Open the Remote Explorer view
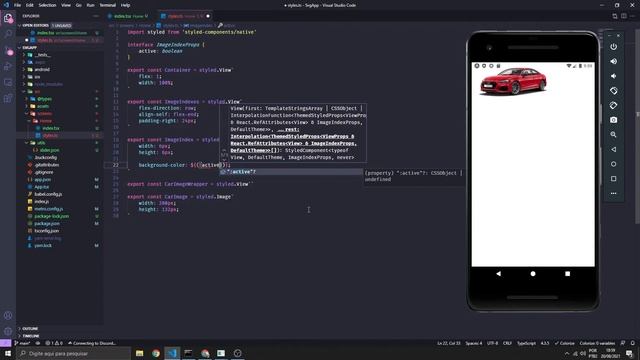640x360 pixels. click(8, 82)
